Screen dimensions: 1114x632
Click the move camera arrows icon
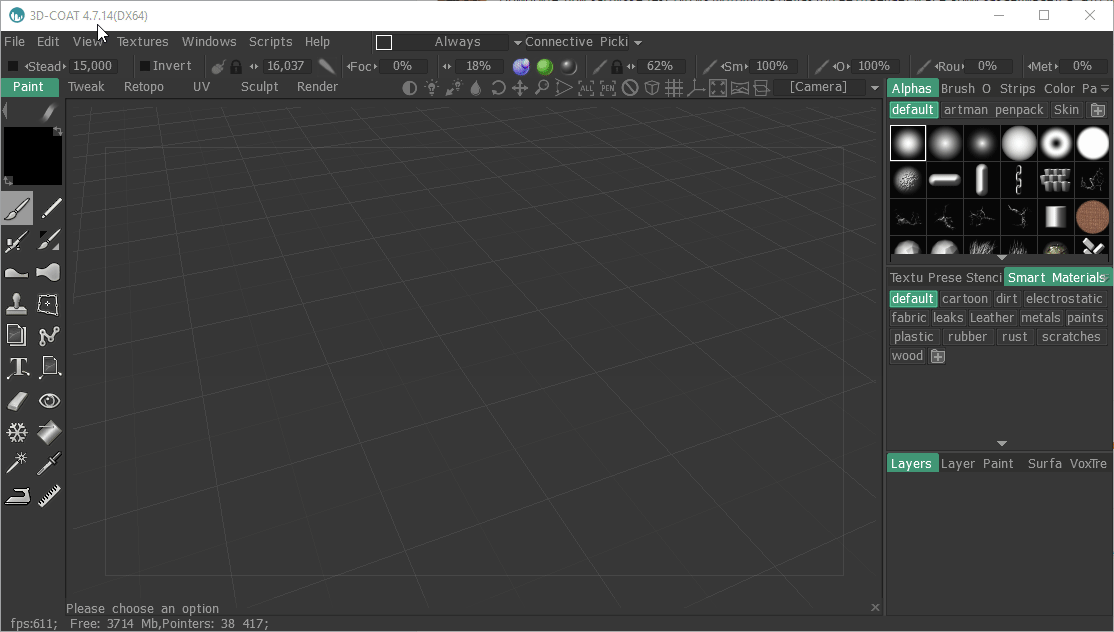(520, 87)
